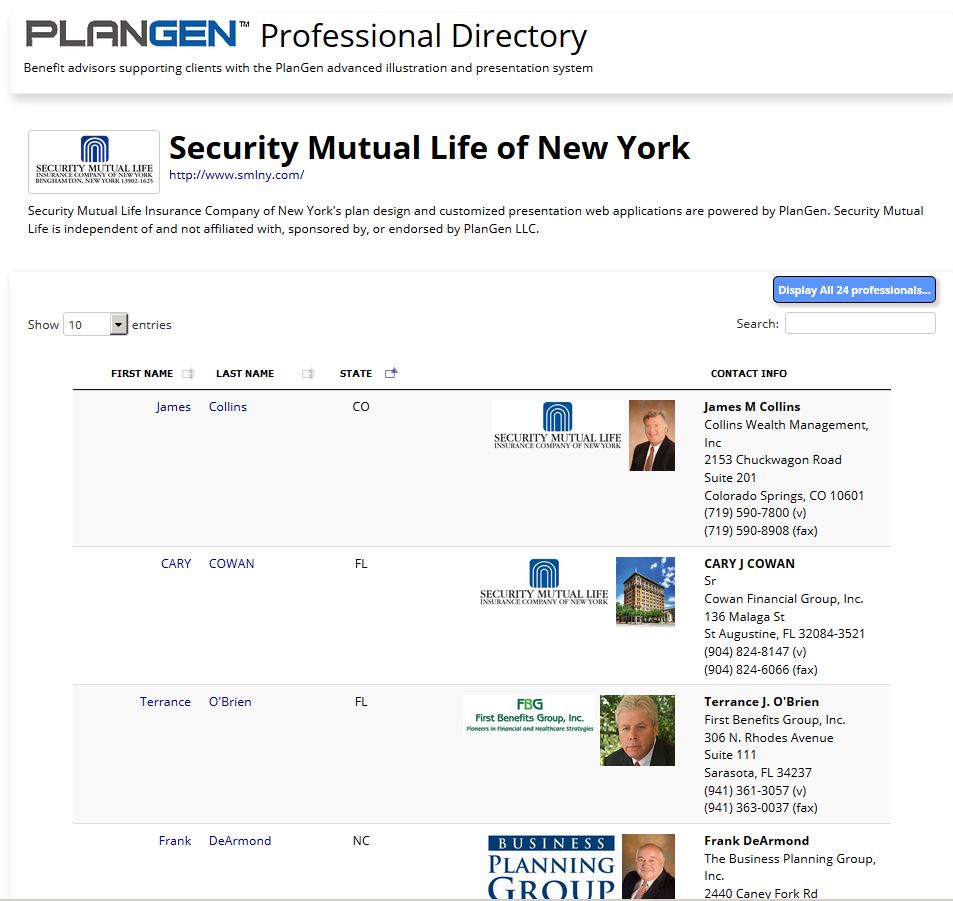
Task: Open the Show entries dropdown
Action: pyautogui.click(x=95, y=325)
